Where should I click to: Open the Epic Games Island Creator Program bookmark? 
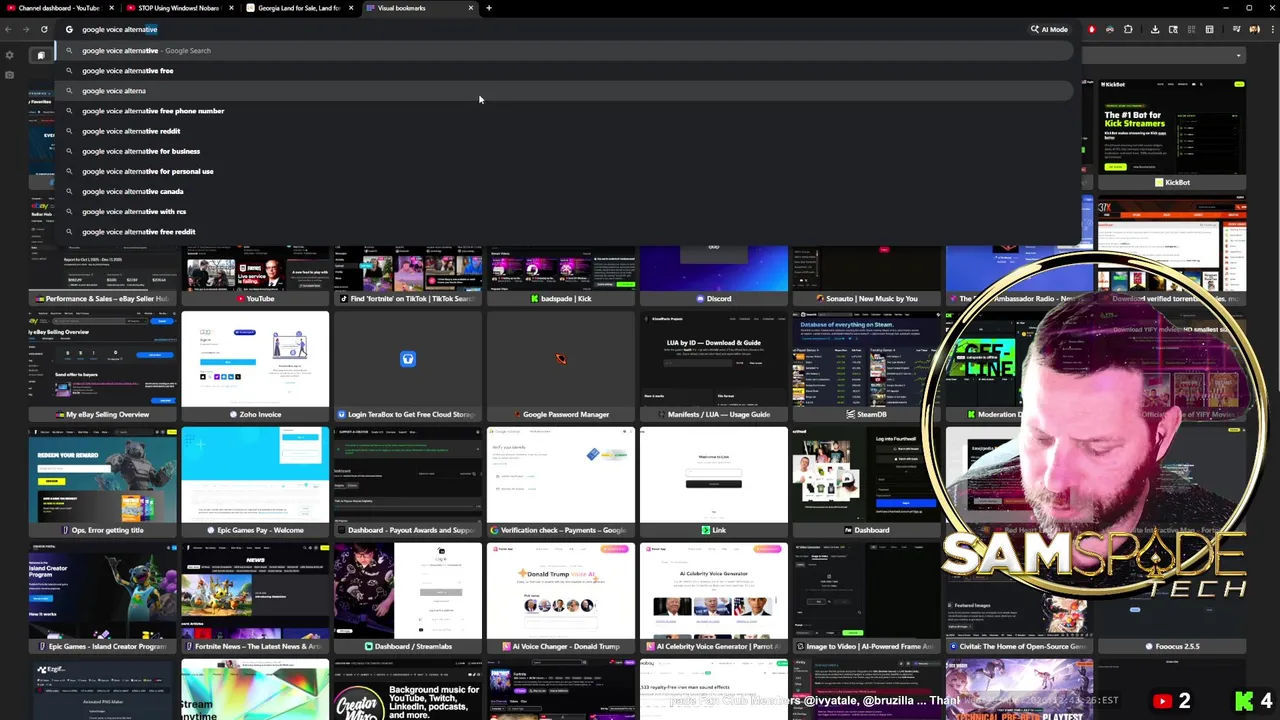click(102, 598)
